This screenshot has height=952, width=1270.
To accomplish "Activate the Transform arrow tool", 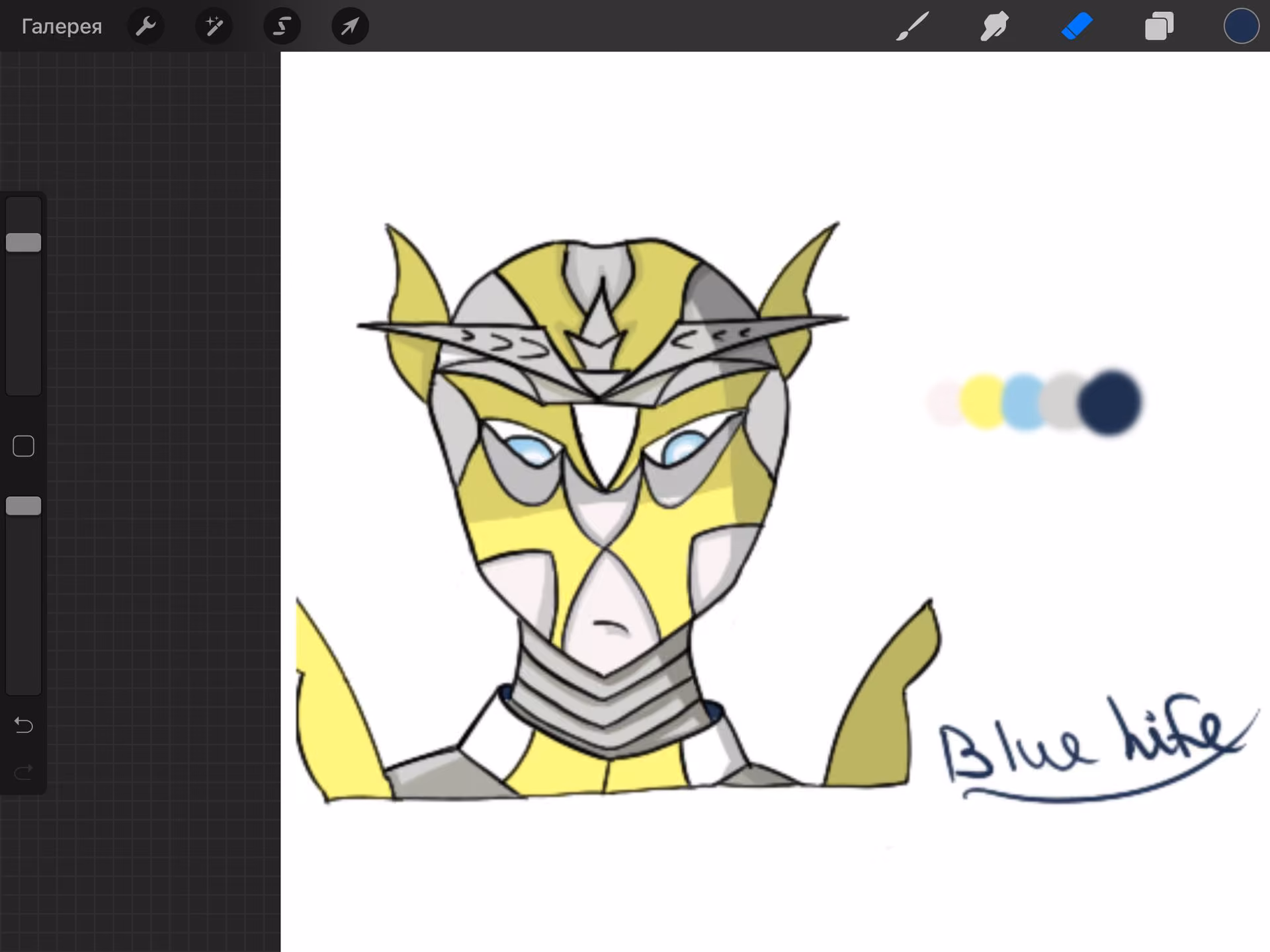I will click(x=350, y=26).
